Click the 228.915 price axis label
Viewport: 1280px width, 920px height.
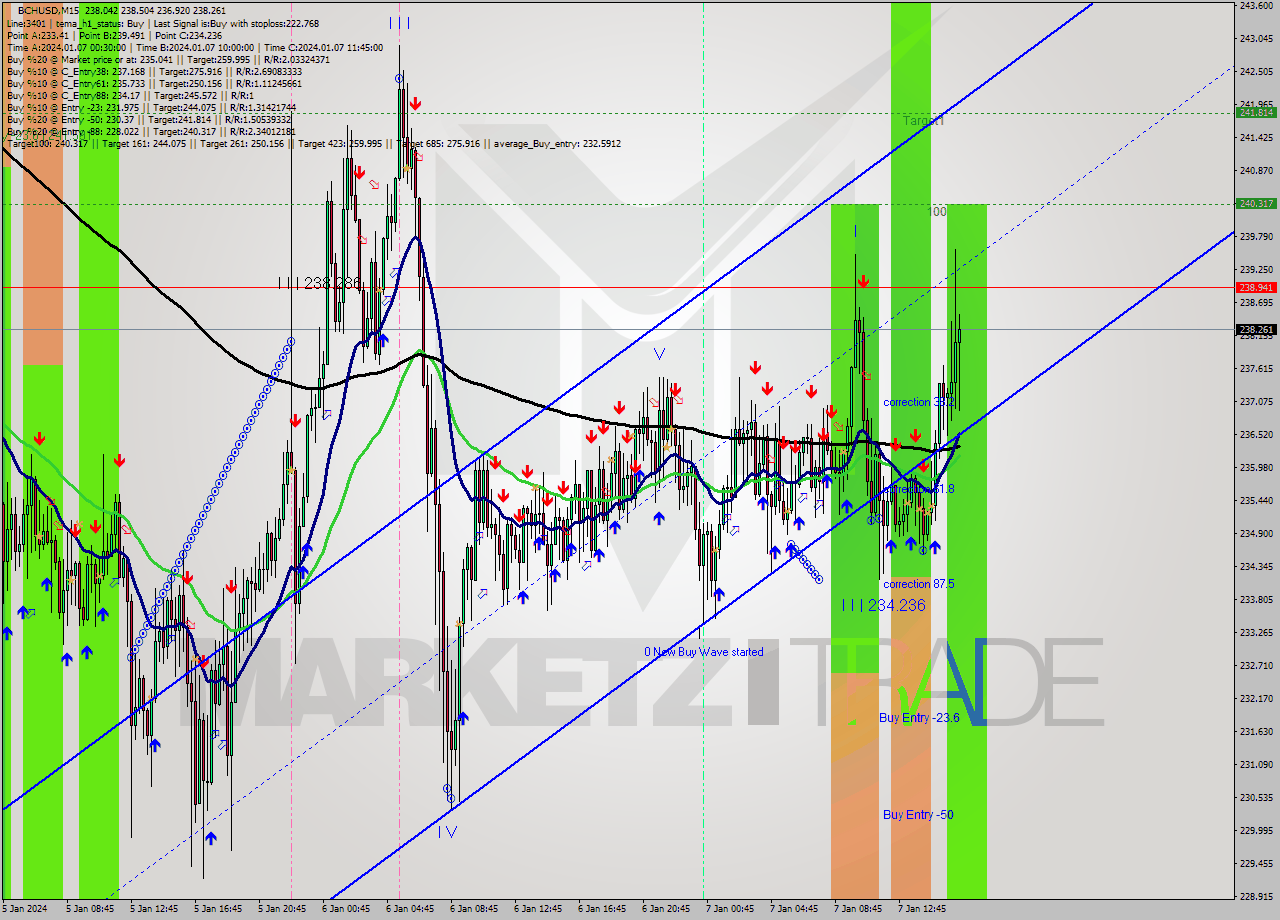tap(1256, 897)
